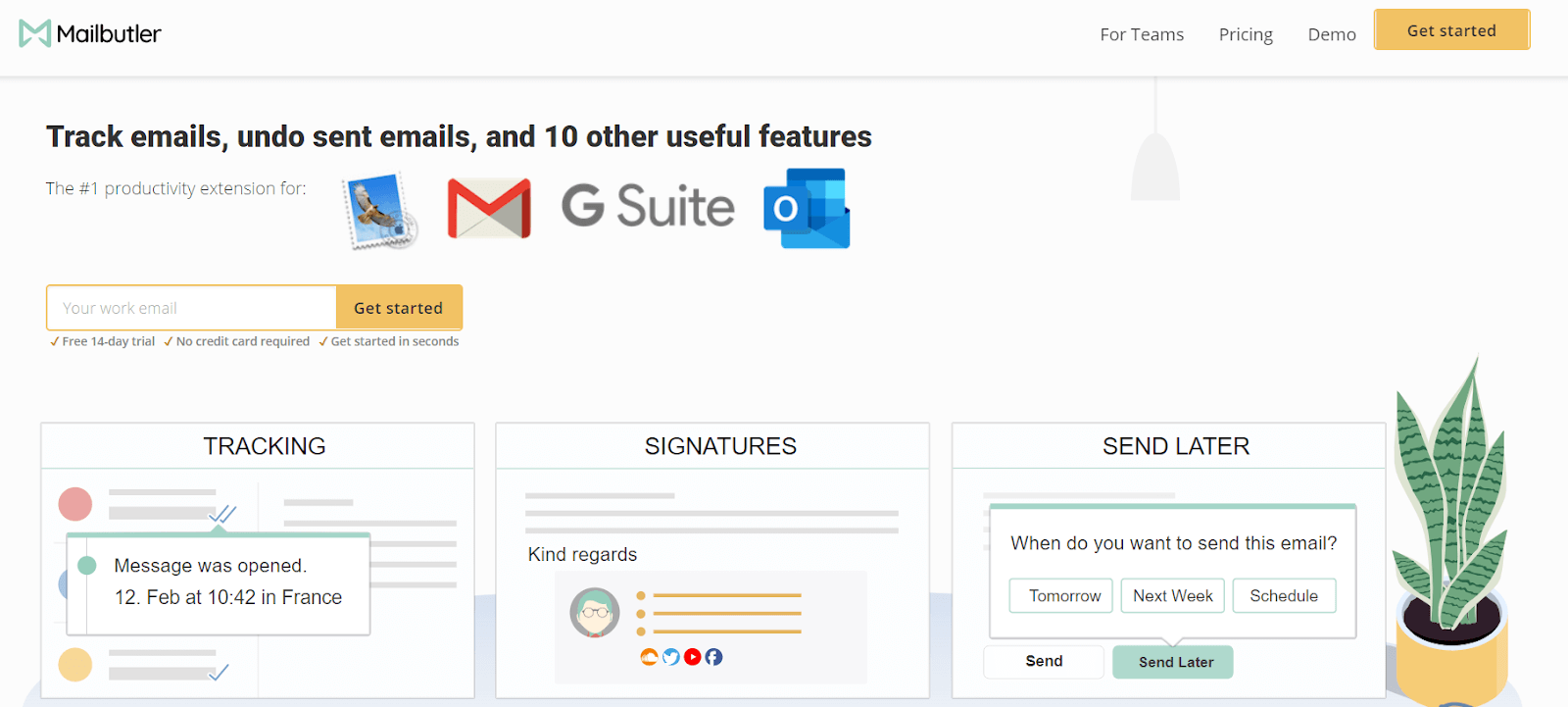Click the Mailbutler logo
Screen dimensions: 1568x707
[x=89, y=33]
